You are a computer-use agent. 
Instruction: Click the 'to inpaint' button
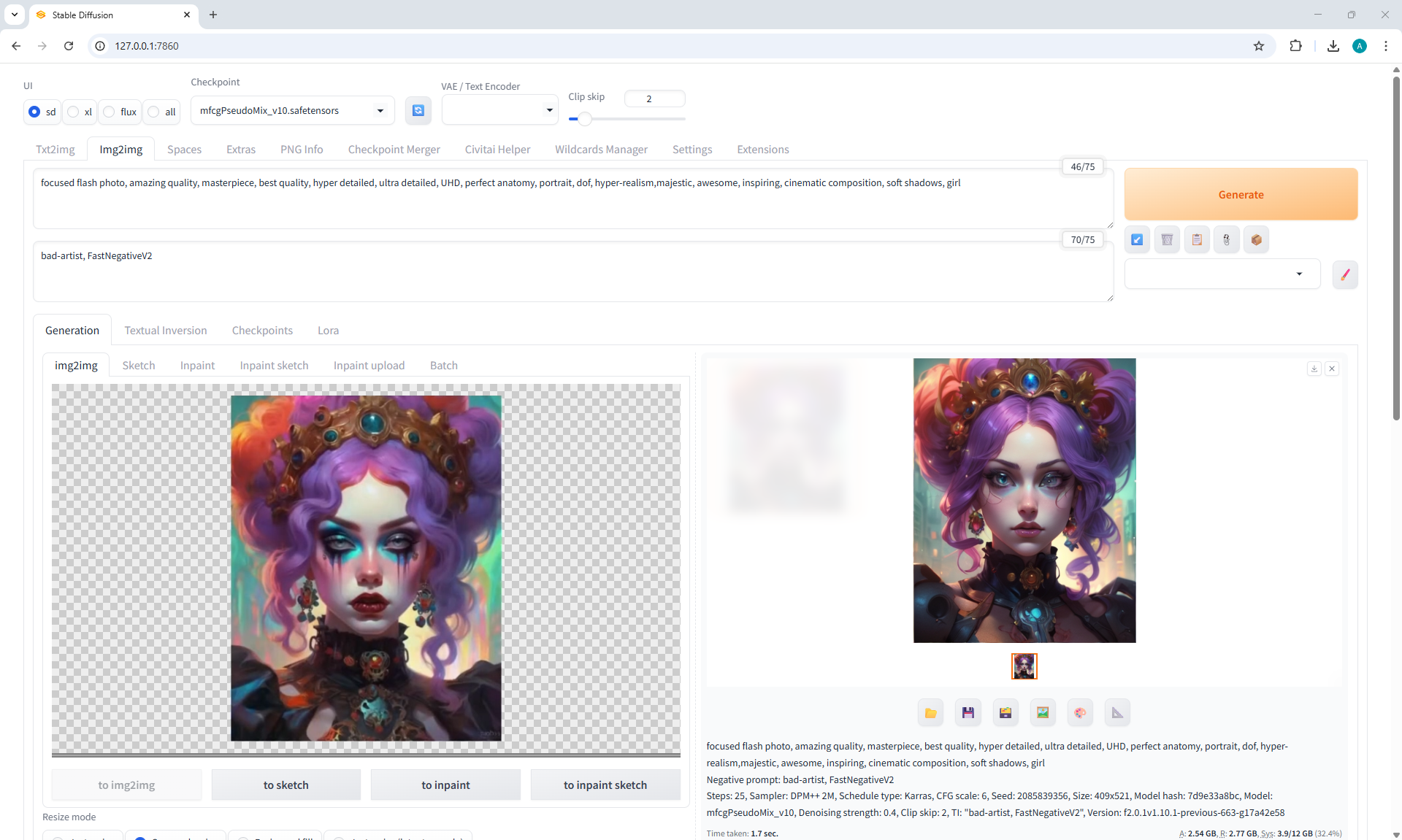click(x=445, y=785)
